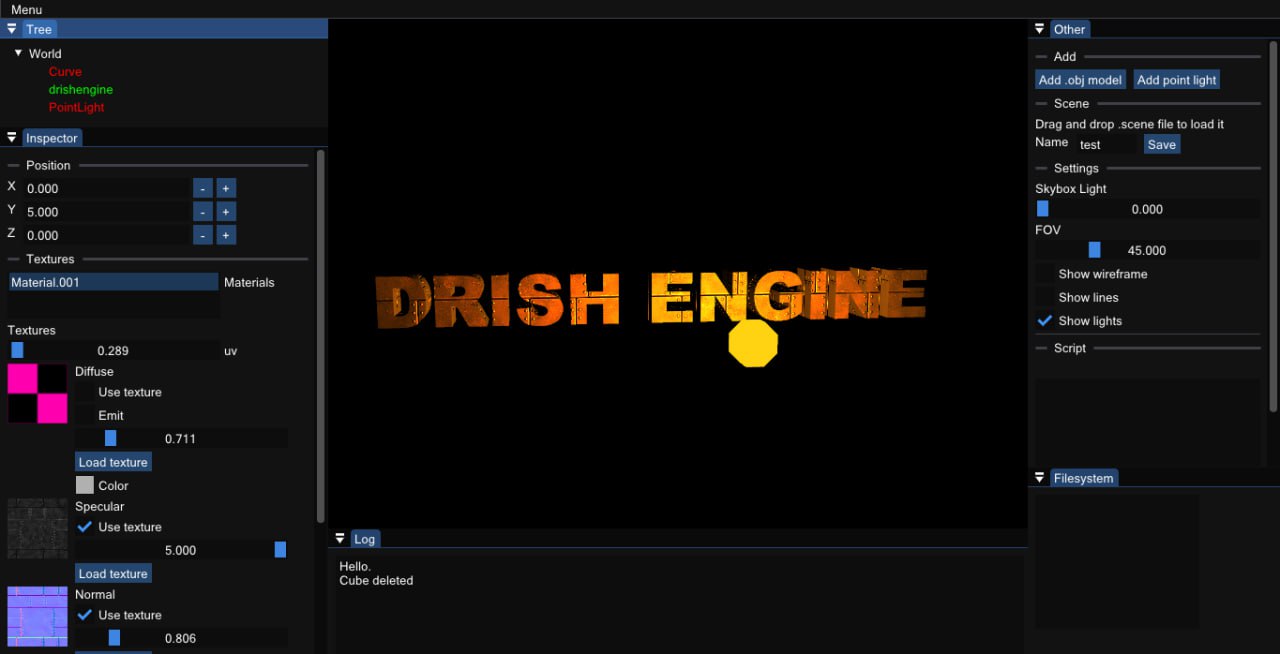Decrement the Y position with the minus icon

coord(202,211)
